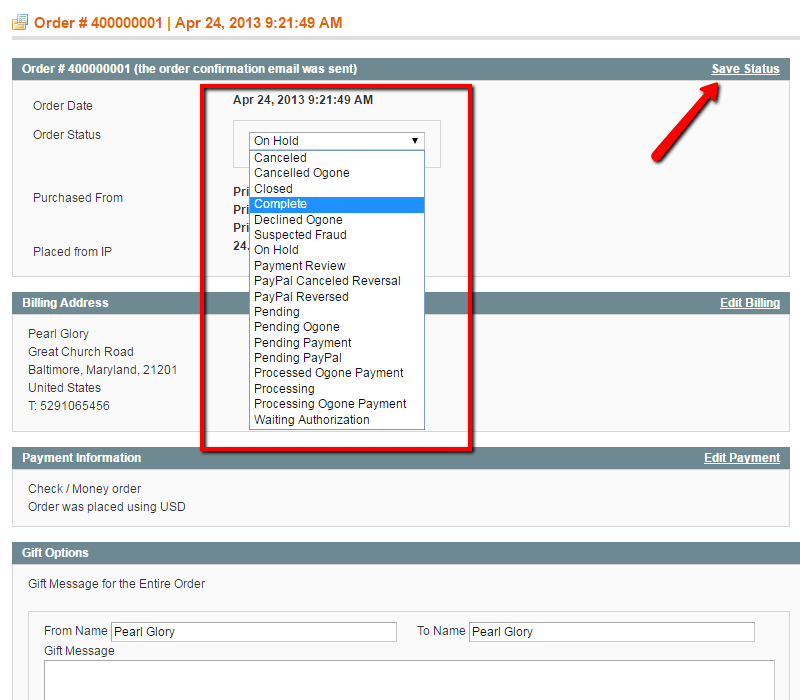
Task: Select Waiting Authorization at the list bottom
Action: pyautogui.click(x=312, y=420)
